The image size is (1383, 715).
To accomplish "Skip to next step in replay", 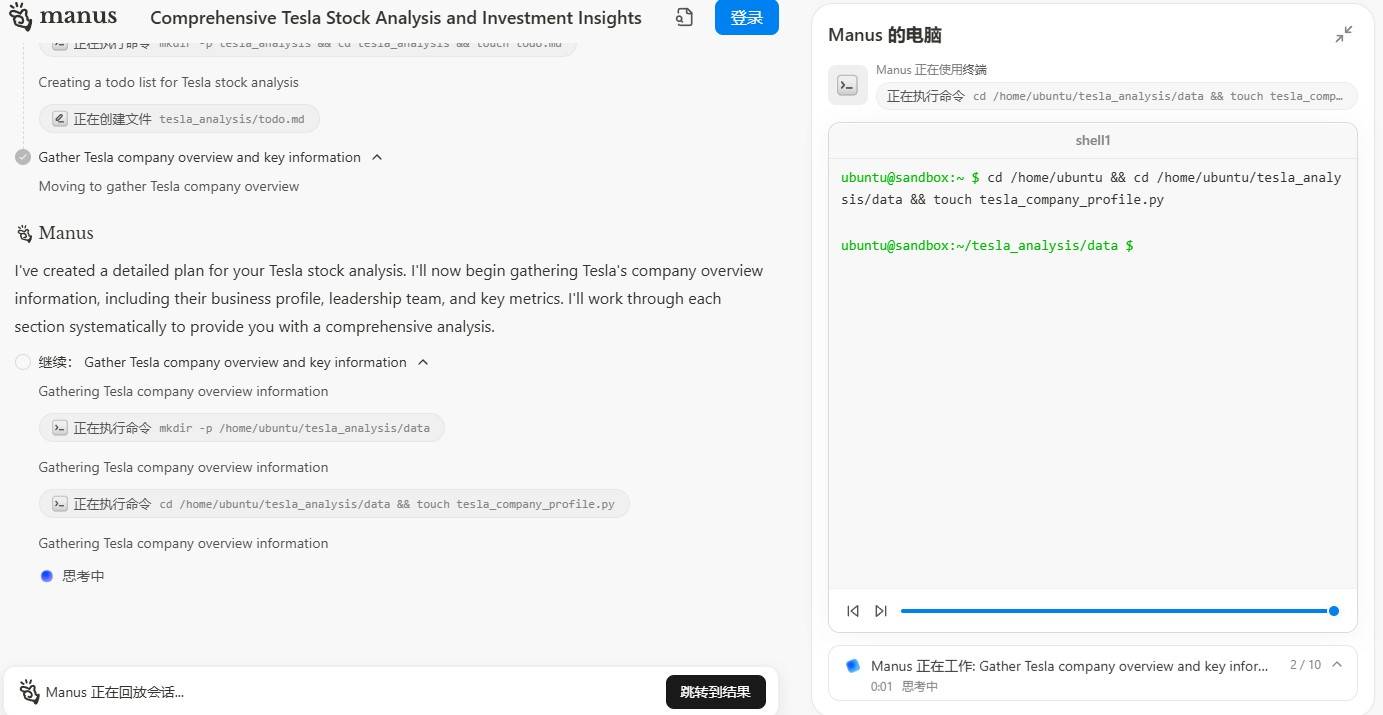I will pyautogui.click(x=881, y=611).
